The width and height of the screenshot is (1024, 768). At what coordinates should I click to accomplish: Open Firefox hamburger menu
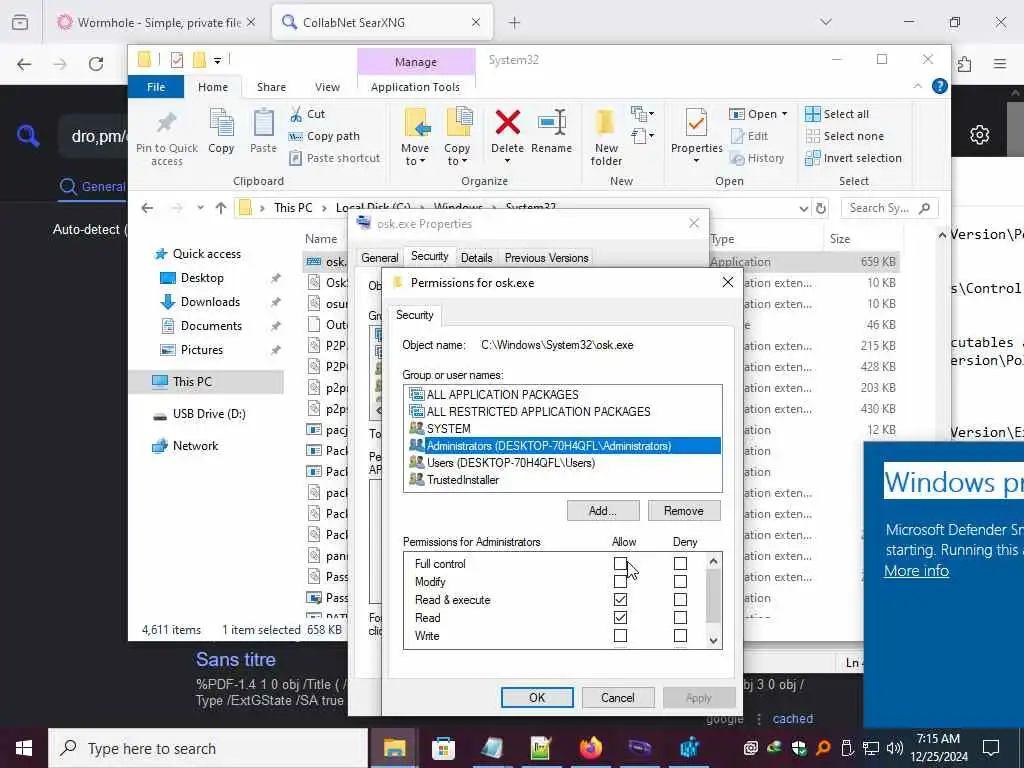click(1000, 64)
